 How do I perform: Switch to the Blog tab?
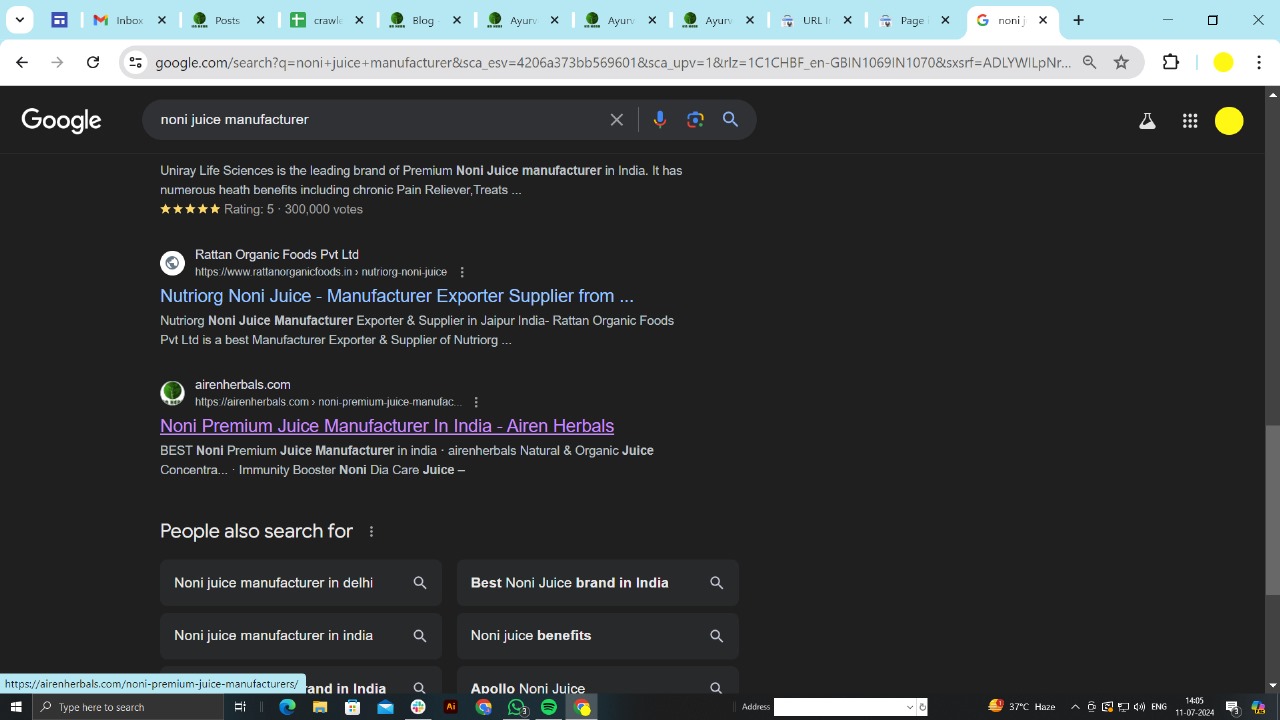tap(423, 20)
